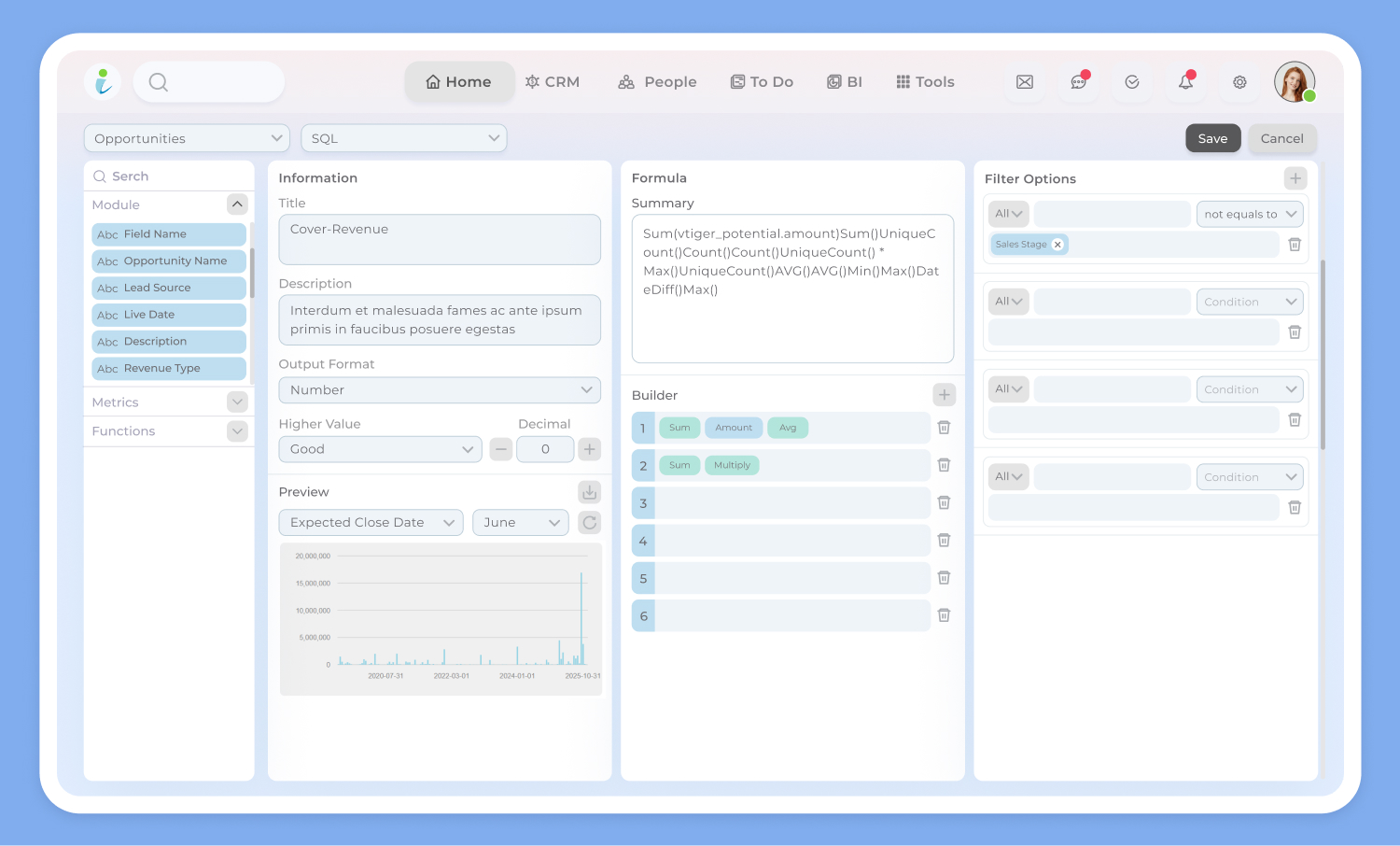Viewport: 1400px width, 846px height.
Task: Refresh the preview chart
Action: coord(589,523)
